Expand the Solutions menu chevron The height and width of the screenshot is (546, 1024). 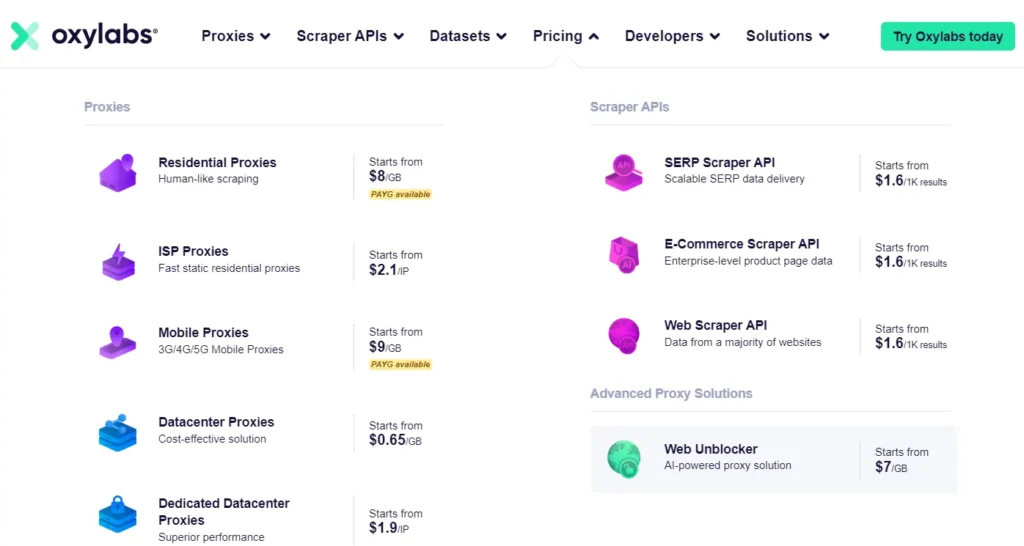pyautogui.click(x=824, y=37)
